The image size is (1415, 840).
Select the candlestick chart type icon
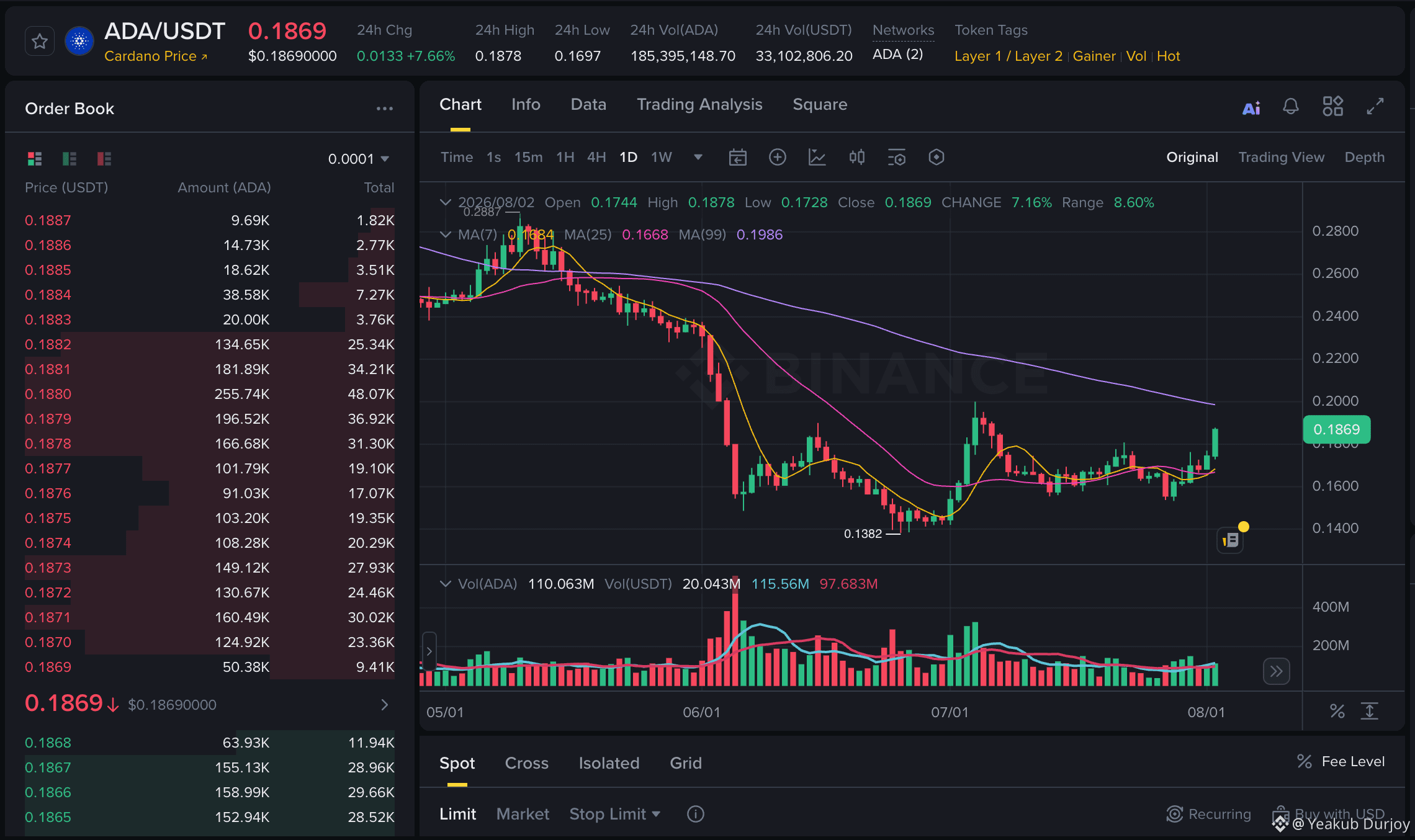857,158
